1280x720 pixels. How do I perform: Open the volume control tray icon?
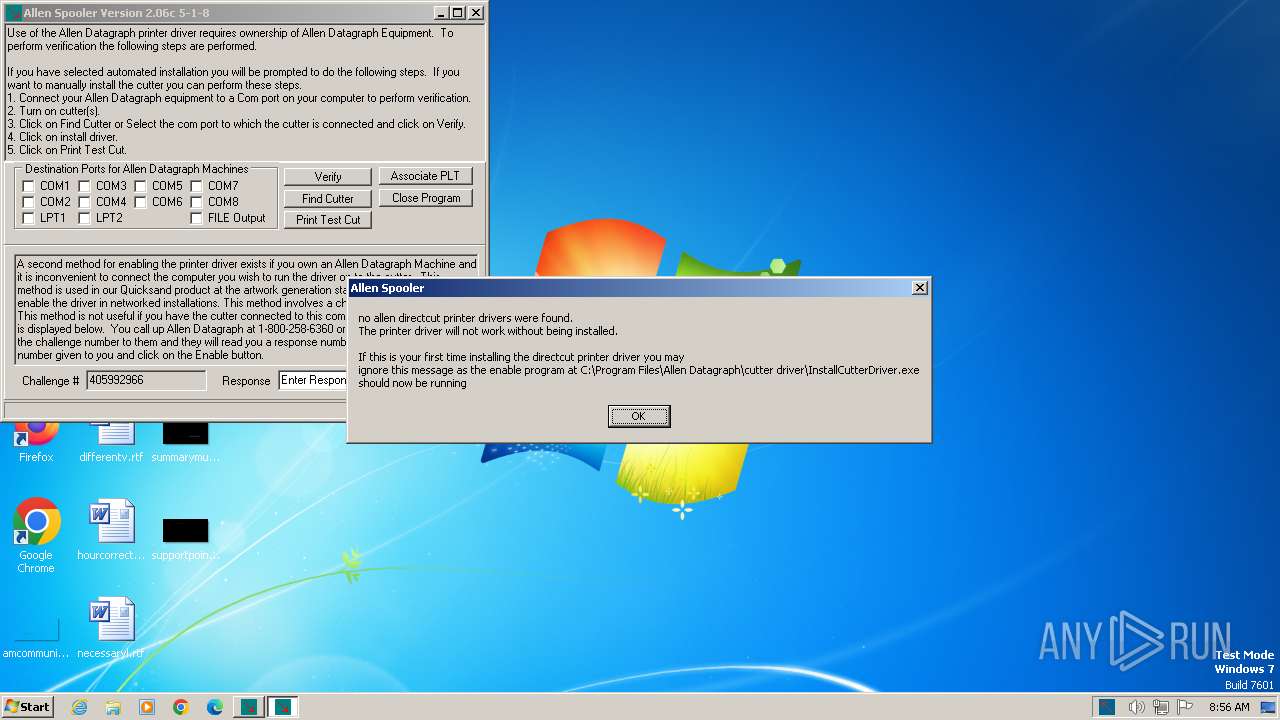tap(1137, 707)
